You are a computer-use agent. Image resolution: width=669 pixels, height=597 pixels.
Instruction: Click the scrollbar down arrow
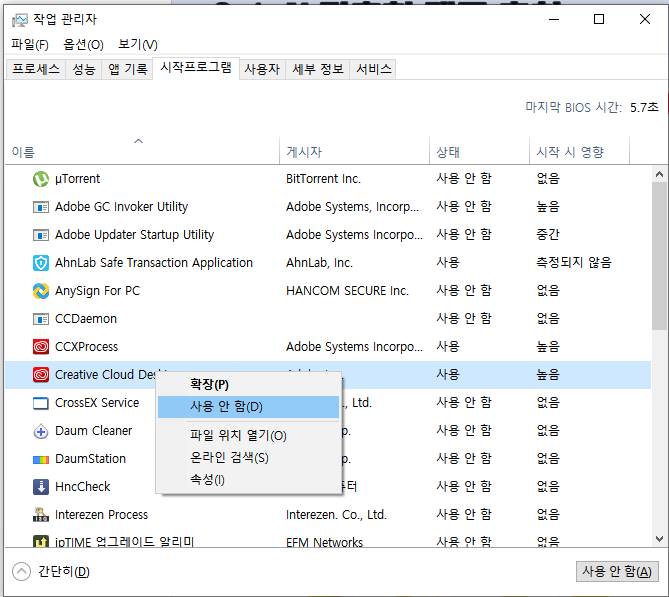coord(659,539)
